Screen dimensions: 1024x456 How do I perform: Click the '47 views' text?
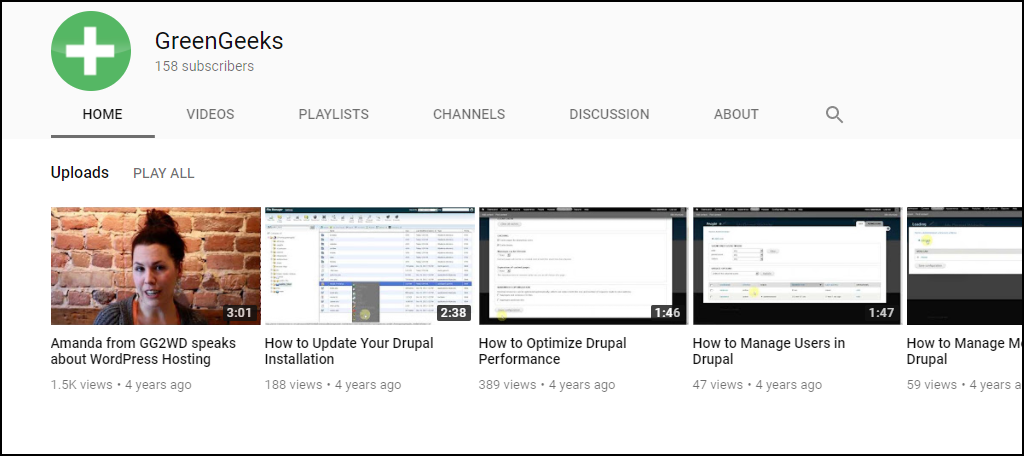coord(718,385)
